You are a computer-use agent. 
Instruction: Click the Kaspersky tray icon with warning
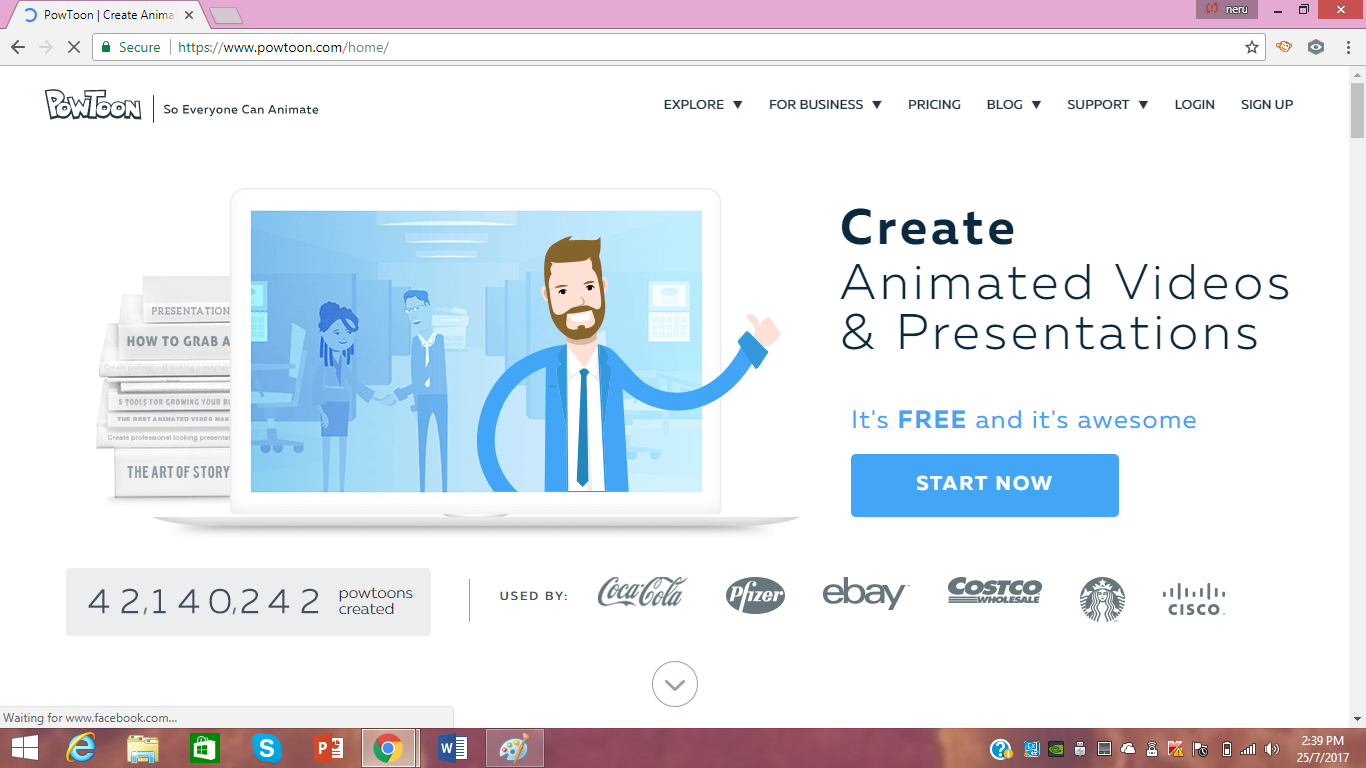pos(1176,748)
